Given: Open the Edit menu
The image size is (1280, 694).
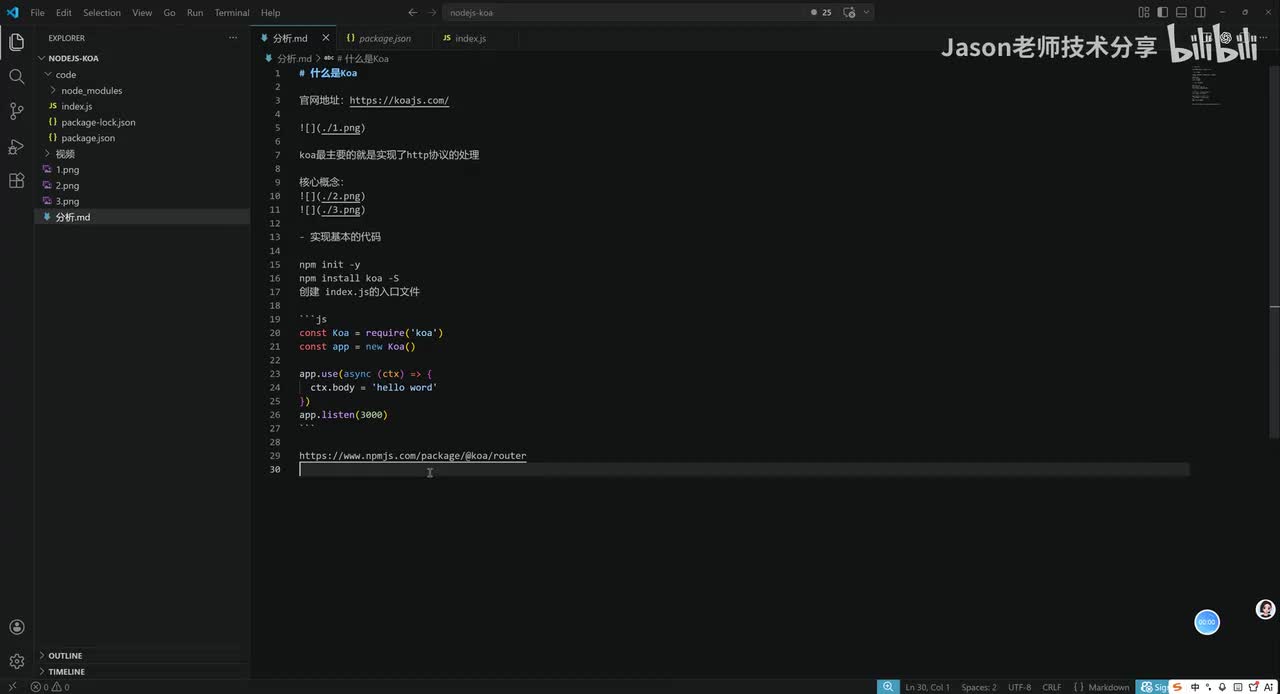Looking at the screenshot, I should [x=64, y=13].
